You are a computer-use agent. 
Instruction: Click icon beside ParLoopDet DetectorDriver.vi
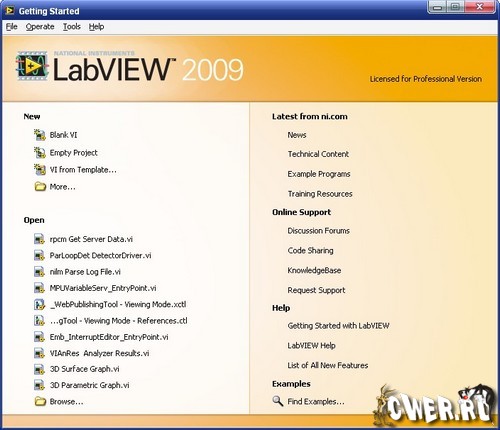pos(39,255)
